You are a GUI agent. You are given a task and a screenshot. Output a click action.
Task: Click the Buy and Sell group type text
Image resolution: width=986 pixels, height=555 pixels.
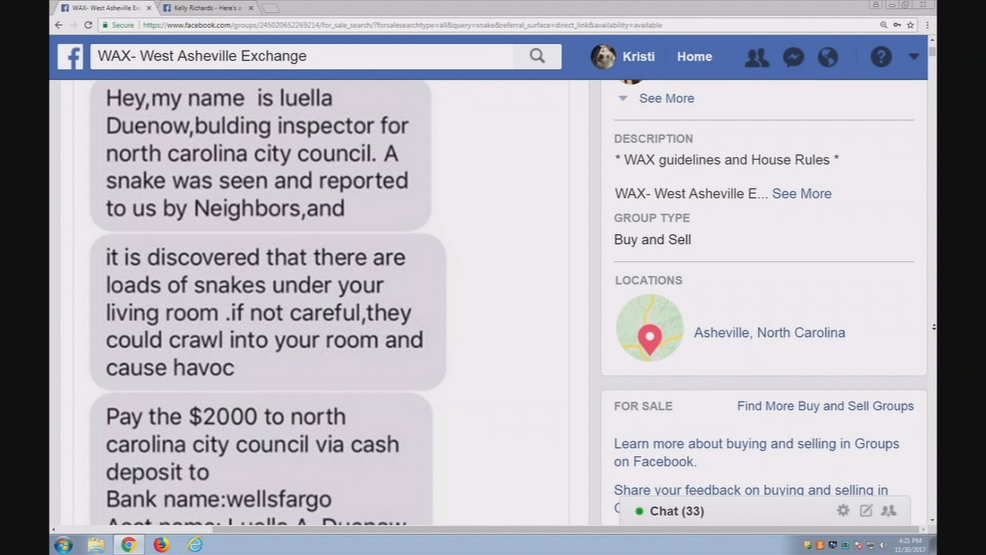click(x=652, y=239)
